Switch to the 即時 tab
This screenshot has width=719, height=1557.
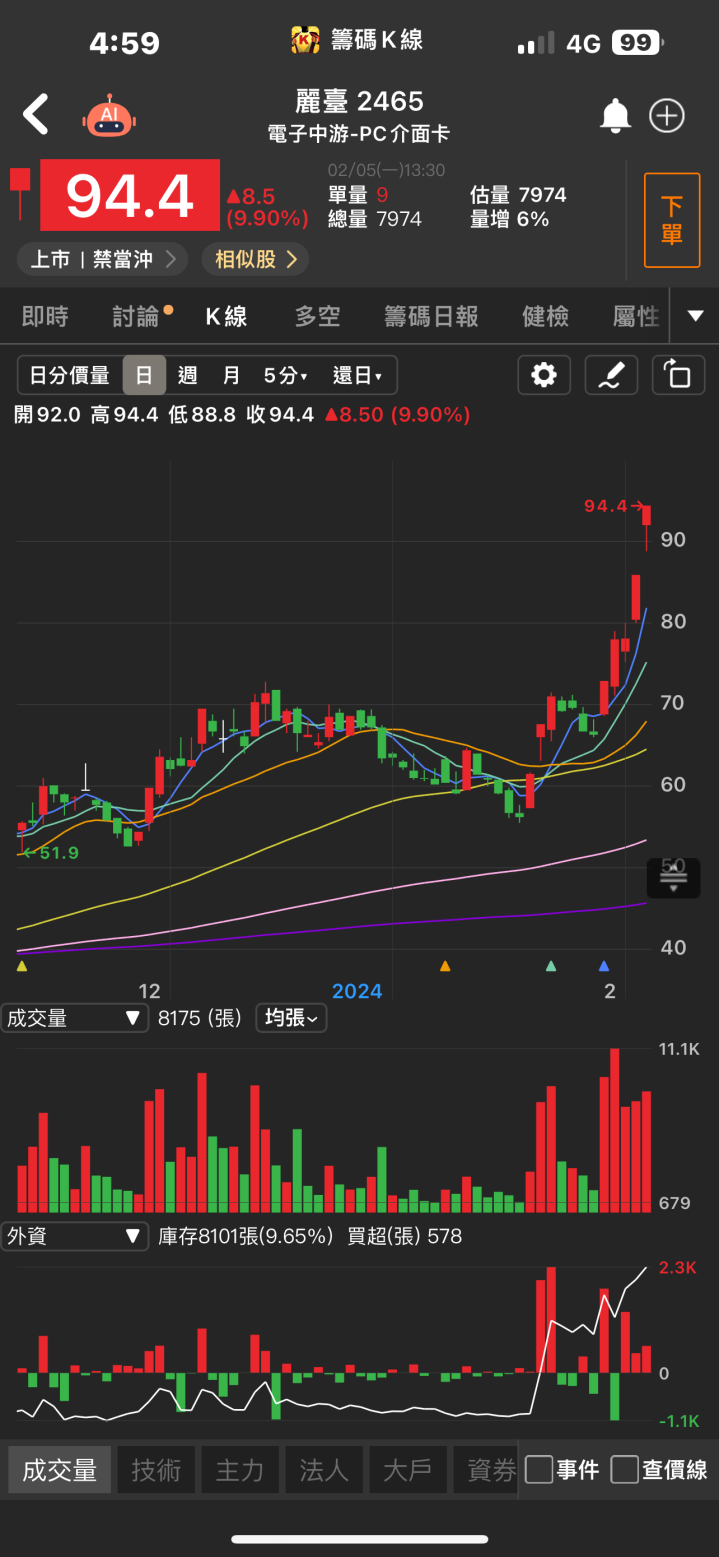(46, 316)
